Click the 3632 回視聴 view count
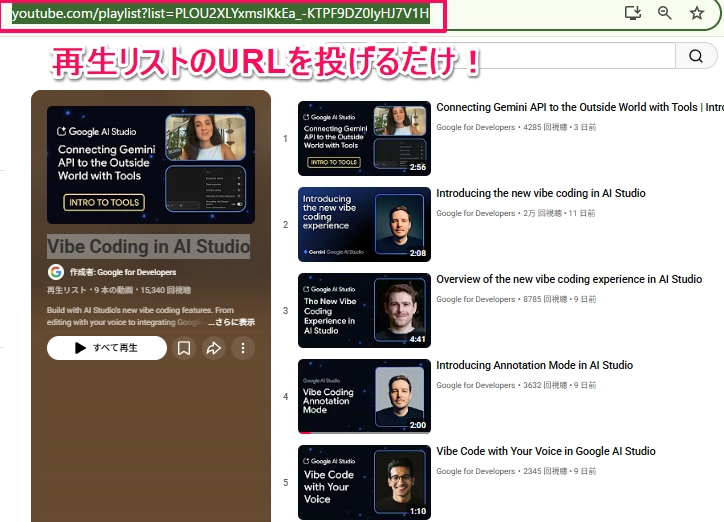The image size is (724, 522). 545,385
